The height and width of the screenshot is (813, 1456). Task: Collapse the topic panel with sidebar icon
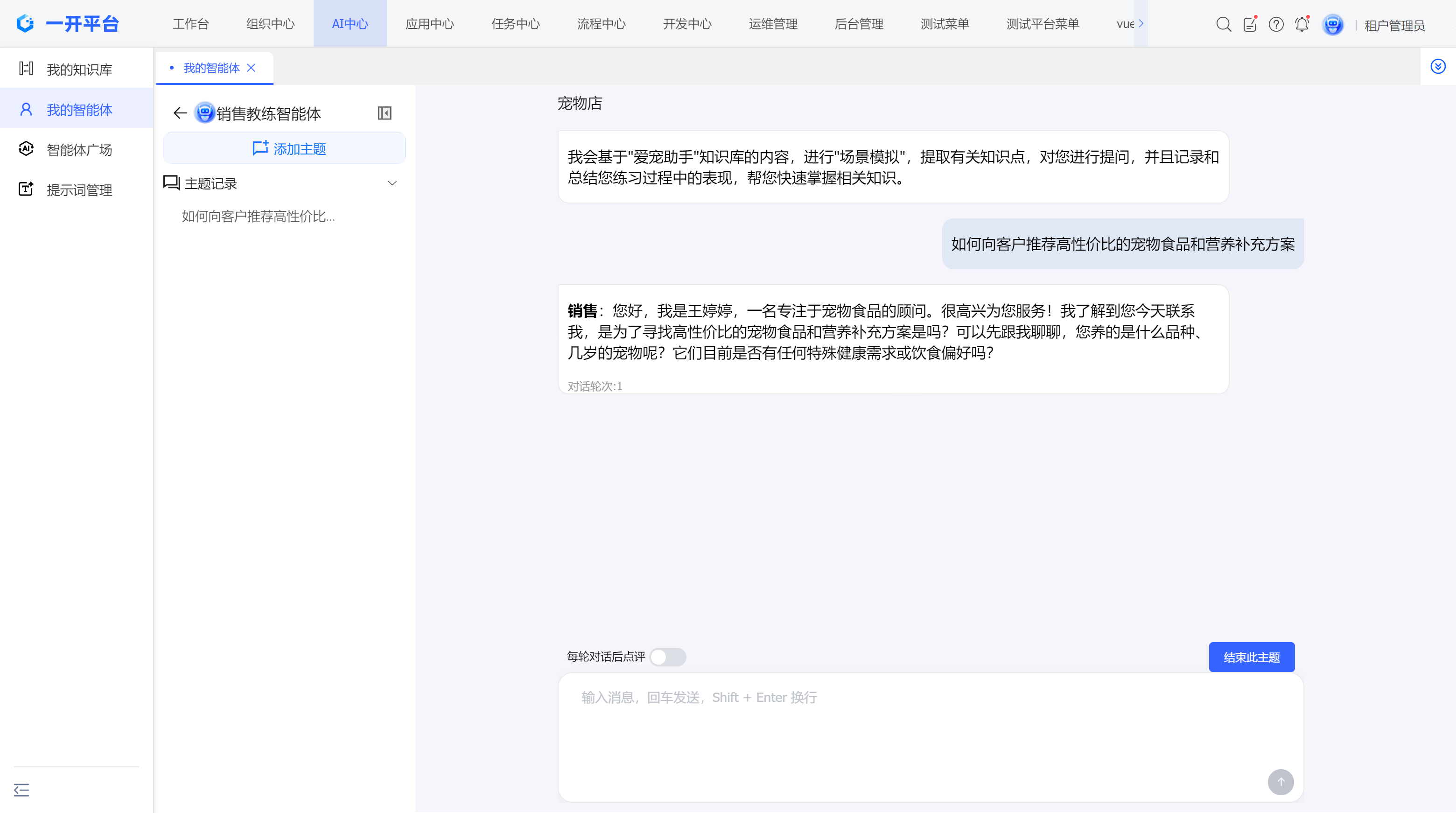pyautogui.click(x=385, y=113)
